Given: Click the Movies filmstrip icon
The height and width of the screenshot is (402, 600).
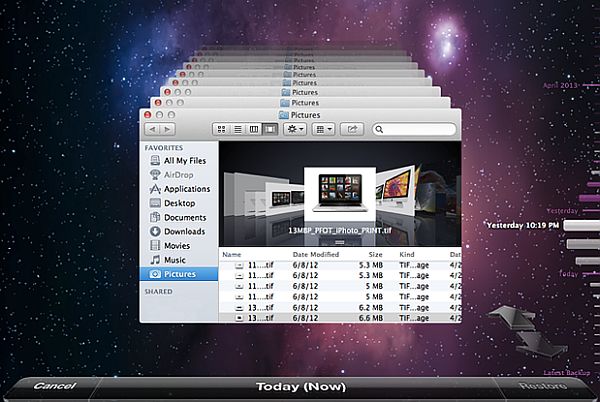Looking at the screenshot, I should tap(155, 246).
